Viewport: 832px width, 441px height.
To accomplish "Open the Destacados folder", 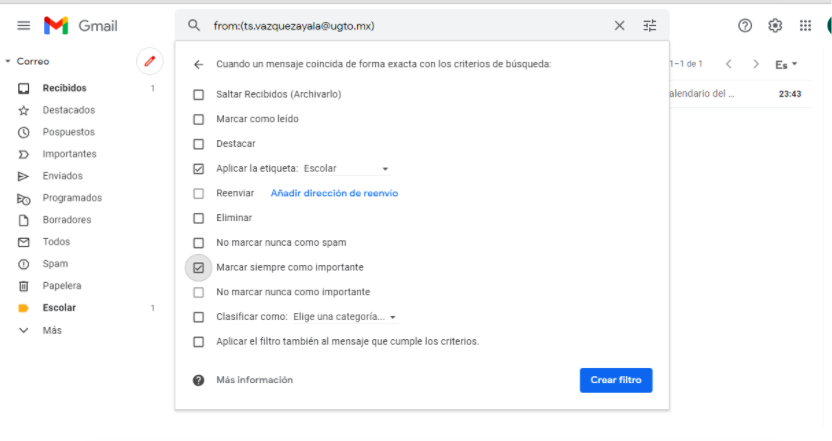I will pos(68,110).
